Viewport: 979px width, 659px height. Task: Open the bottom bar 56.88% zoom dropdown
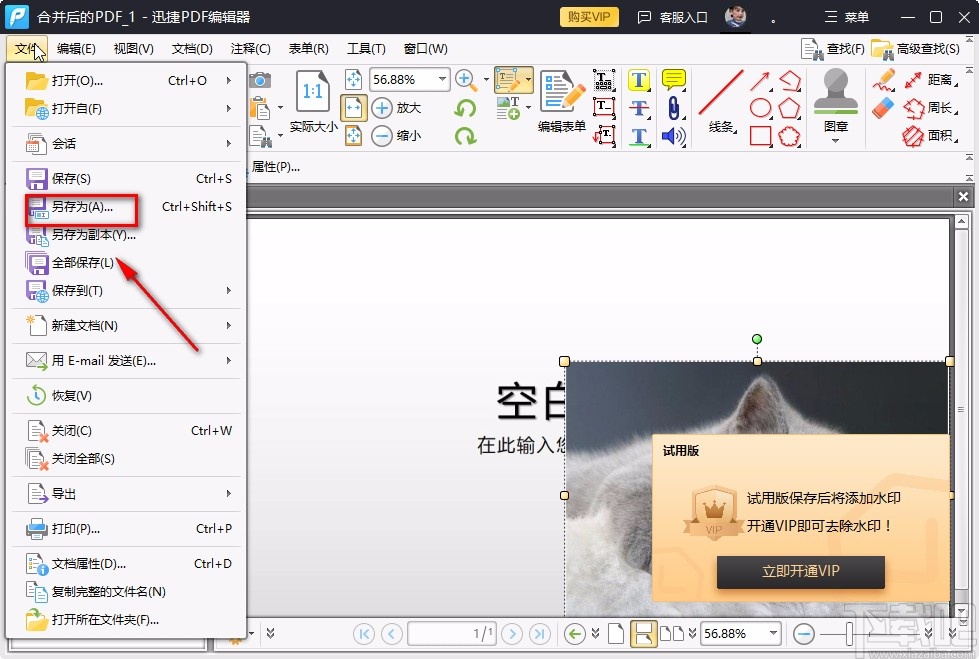tap(774, 633)
